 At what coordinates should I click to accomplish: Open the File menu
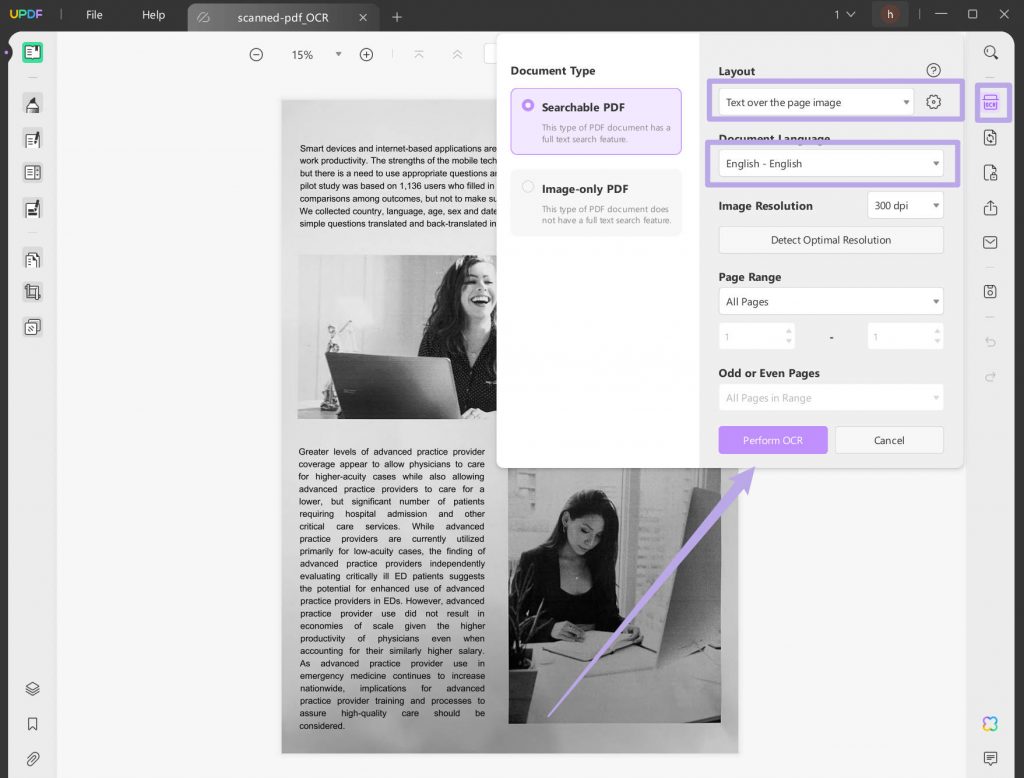click(x=93, y=15)
